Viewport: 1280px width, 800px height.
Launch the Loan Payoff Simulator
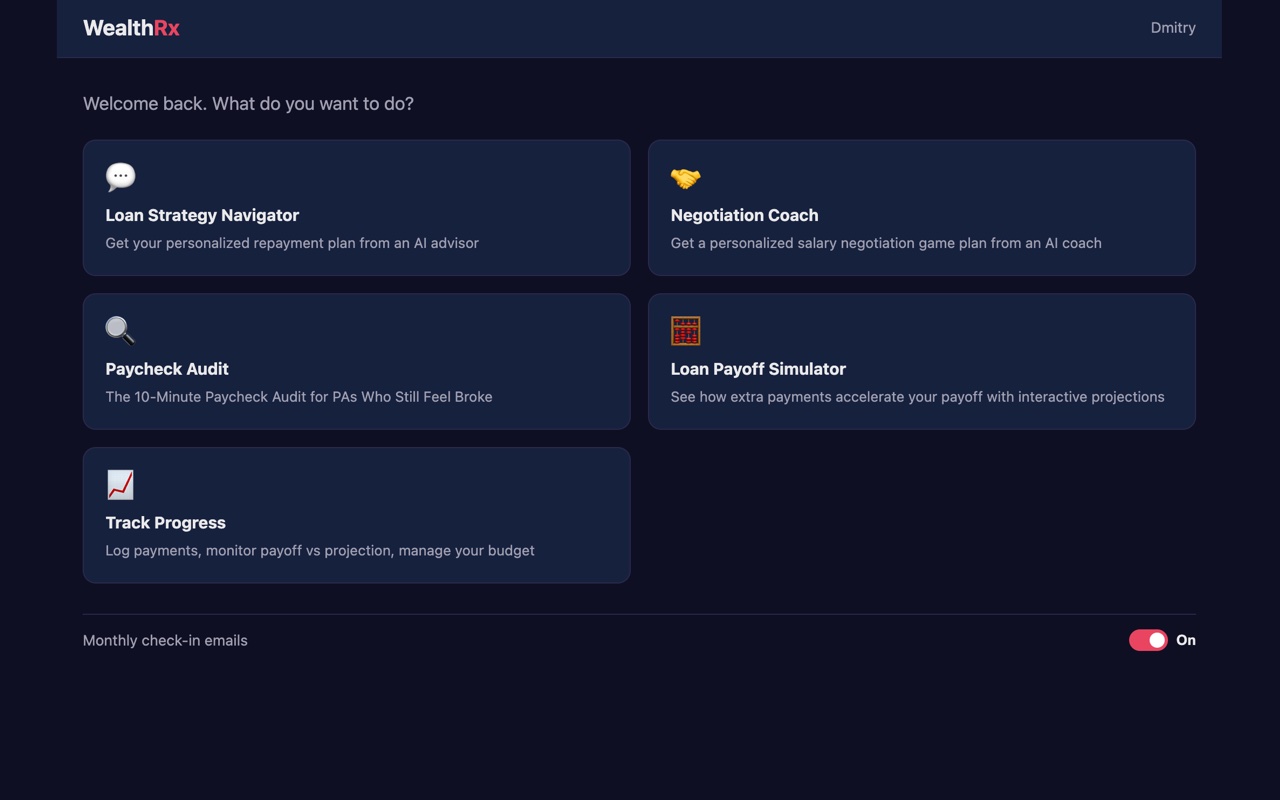(x=921, y=362)
